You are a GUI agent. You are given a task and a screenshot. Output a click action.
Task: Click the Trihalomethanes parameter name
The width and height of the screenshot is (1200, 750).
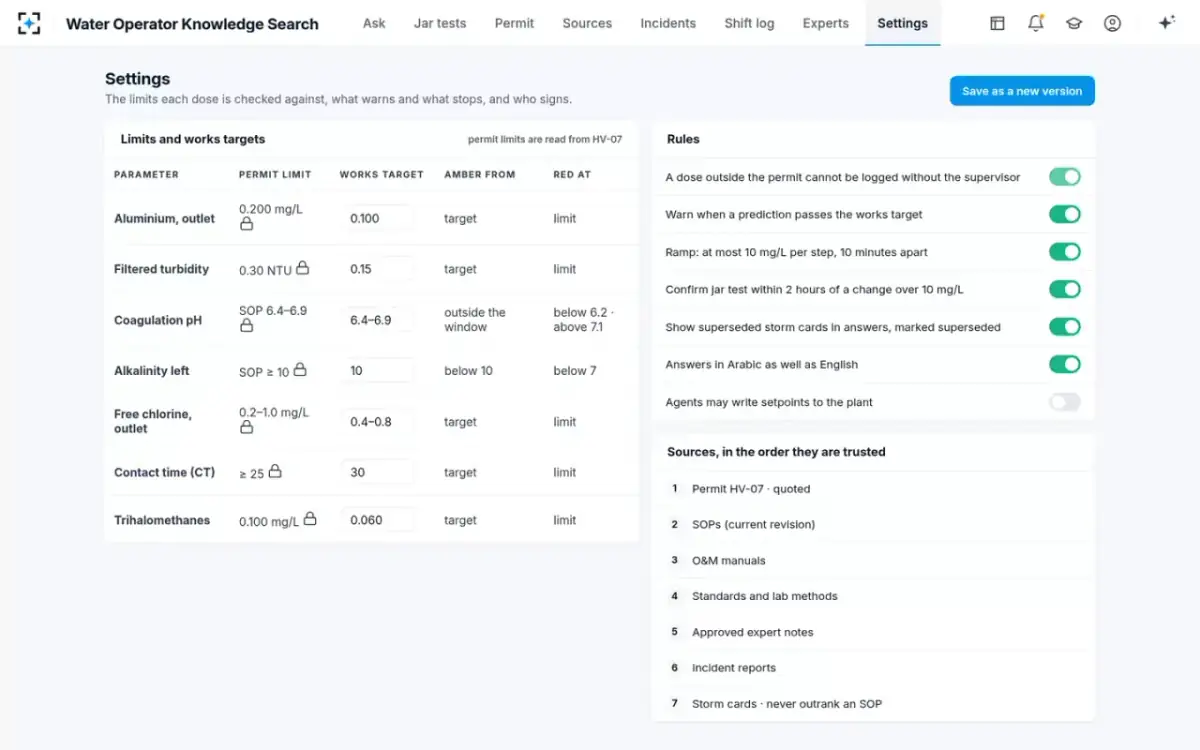(x=162, y=520)
